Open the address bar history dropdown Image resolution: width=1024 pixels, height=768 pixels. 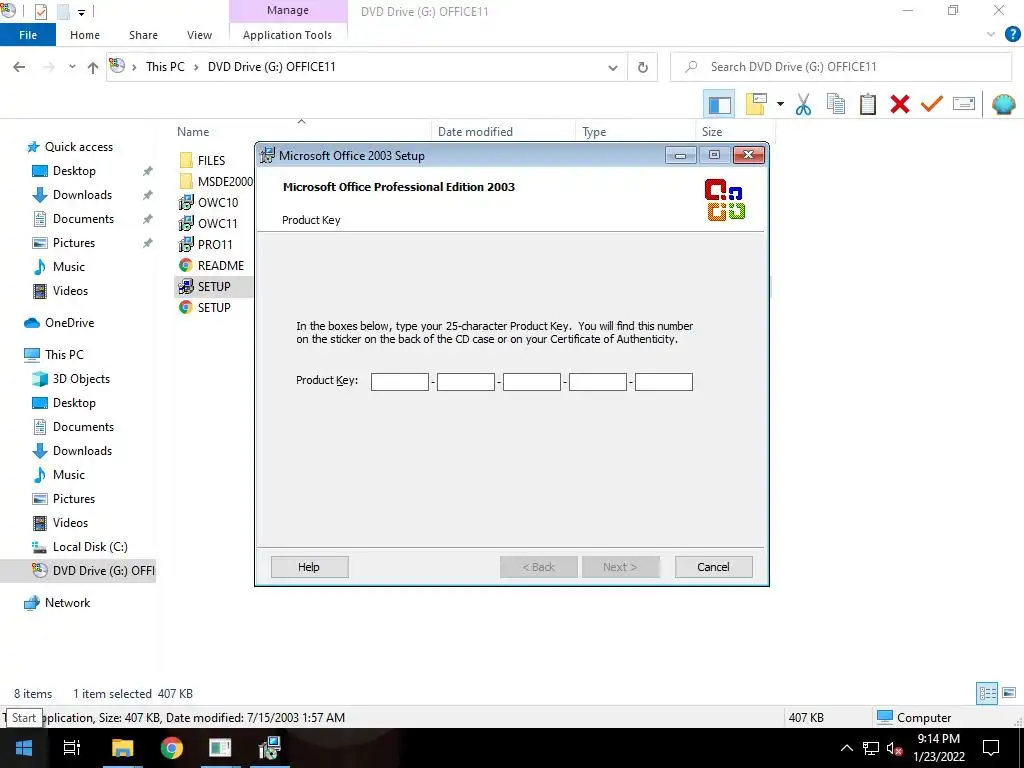[x=613, y=67]
